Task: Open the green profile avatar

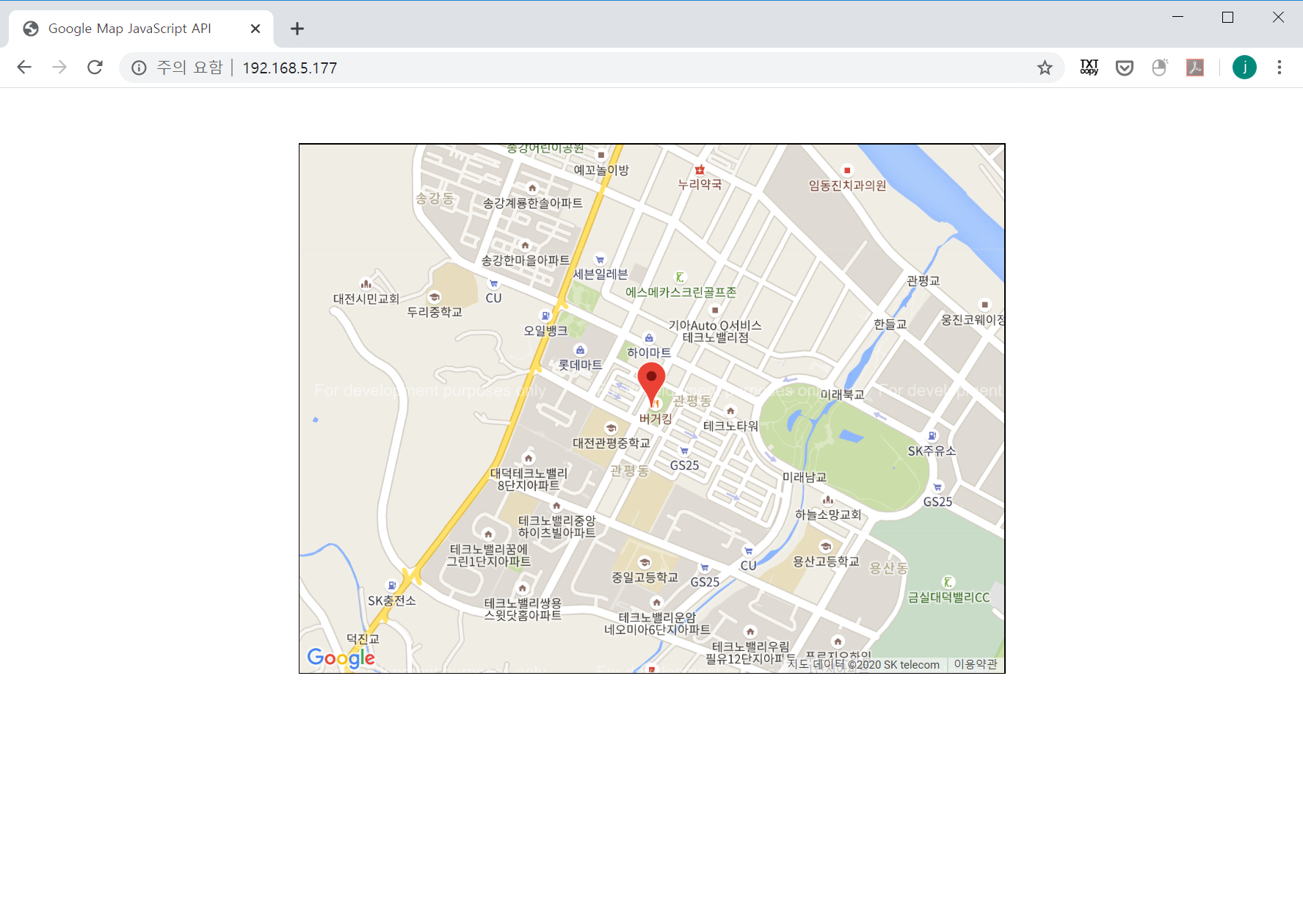Action: 1244,68
